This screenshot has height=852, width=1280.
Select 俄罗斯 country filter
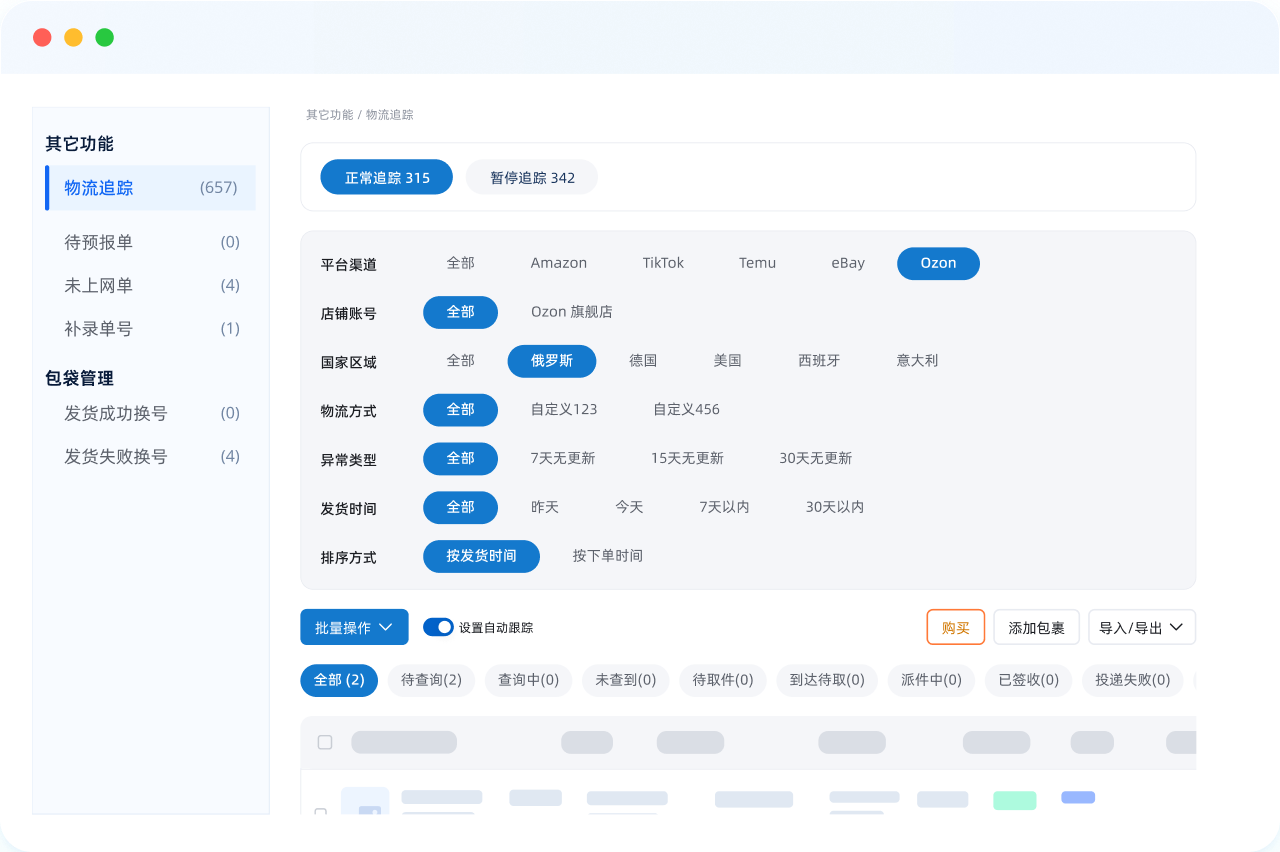click(x=552, y=361)
